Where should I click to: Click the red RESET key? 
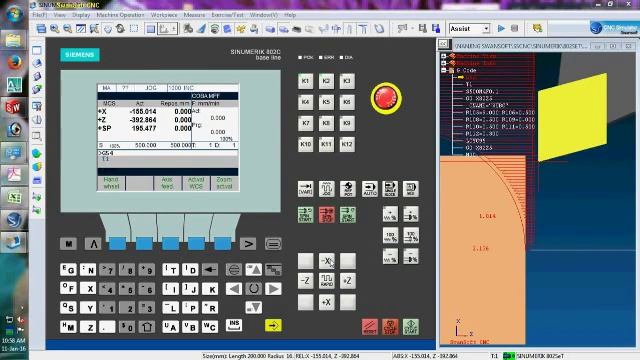(x=370, y=327)
